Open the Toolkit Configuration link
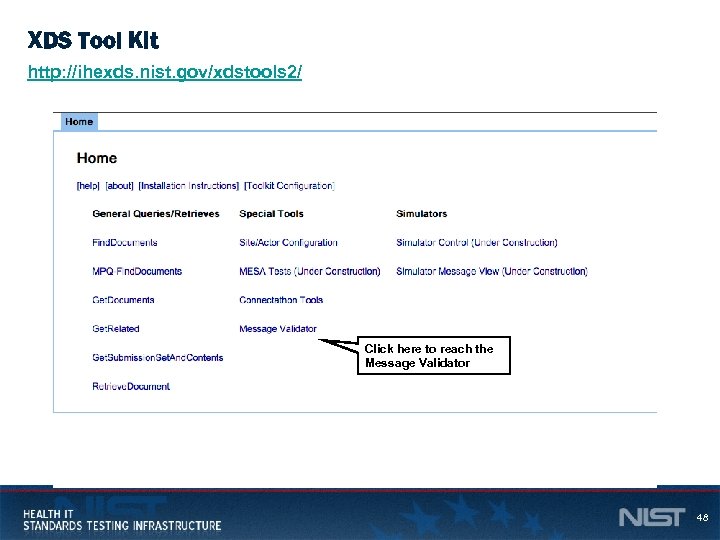Image resolution: width=720 pixels, height=540 pixels. 289,186
